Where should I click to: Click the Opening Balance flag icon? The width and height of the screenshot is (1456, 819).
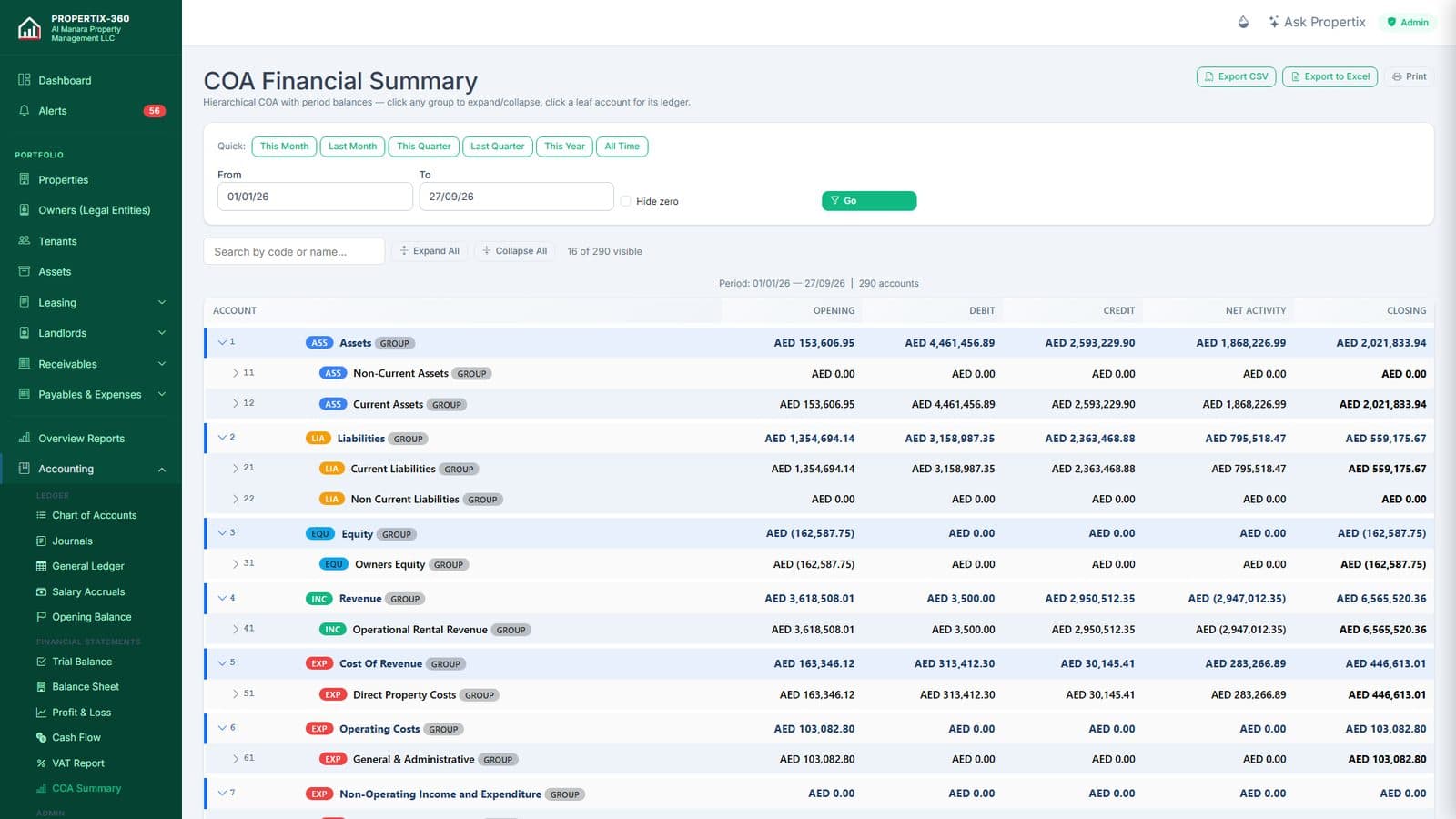click(41, 617)
